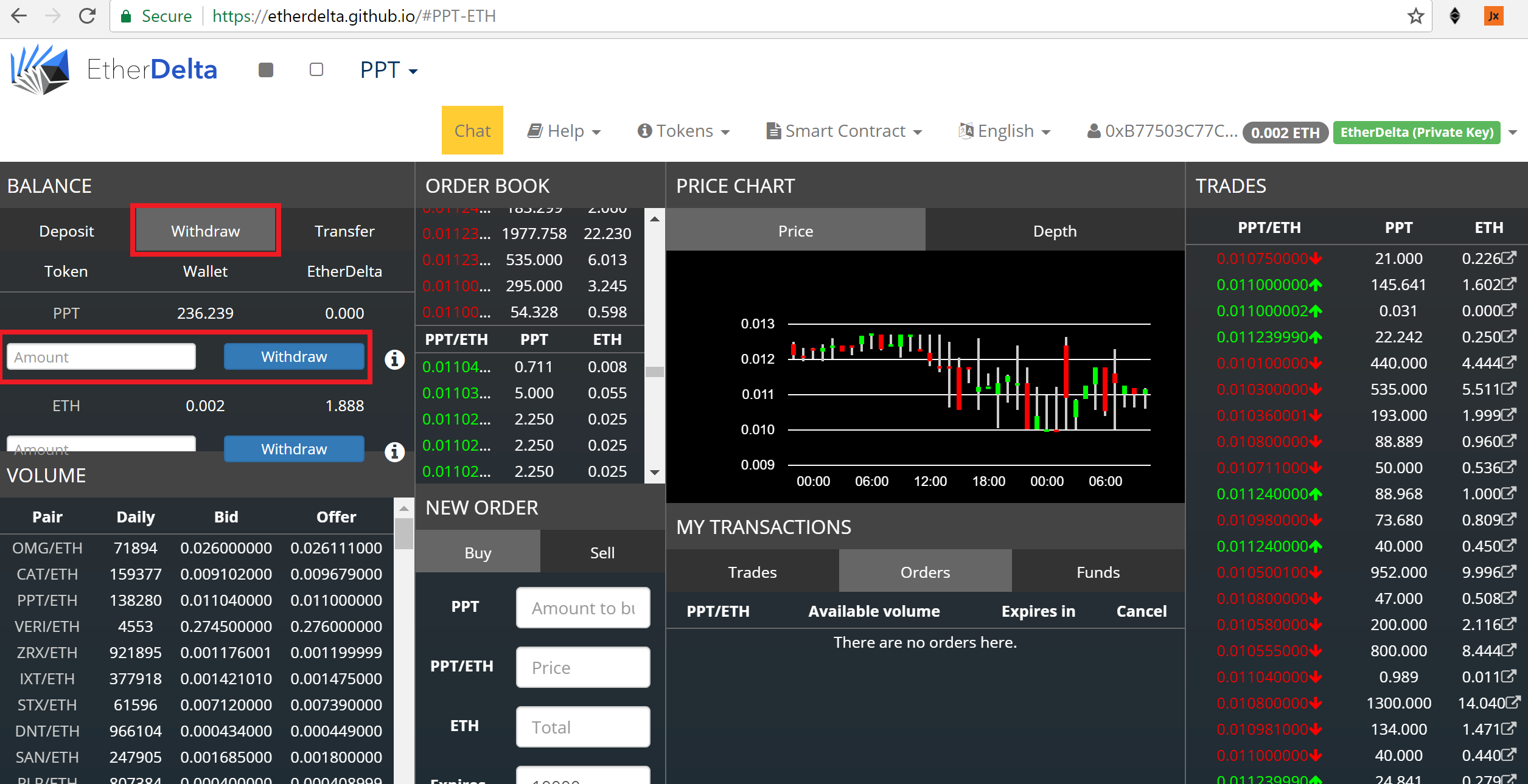This screenshot has height=784, width=1528.
Task: Click the 0.002 ETH balance badge
Action: 1285,133
